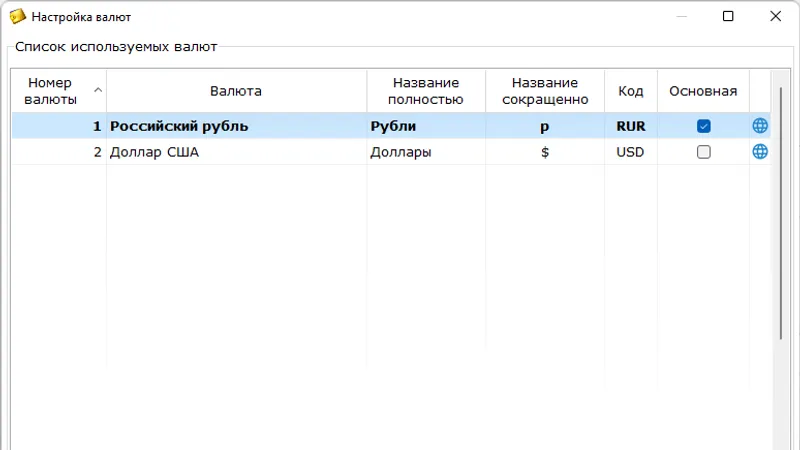The image size is (800, 450).
Task: Click the $ short name cell
Action: pos(545,152)
